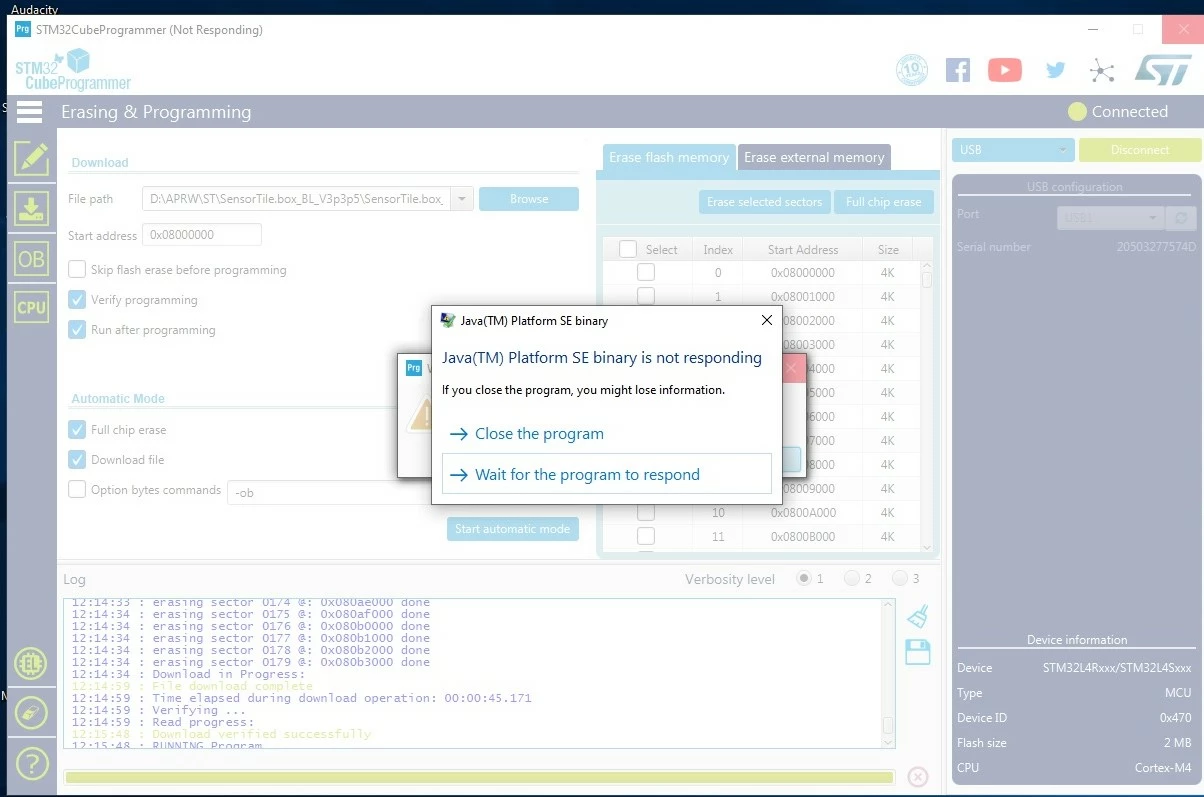Select the Erasing & Programming download icon
This screenshot has height=797, width=1204.
click(x=31, y=208)
